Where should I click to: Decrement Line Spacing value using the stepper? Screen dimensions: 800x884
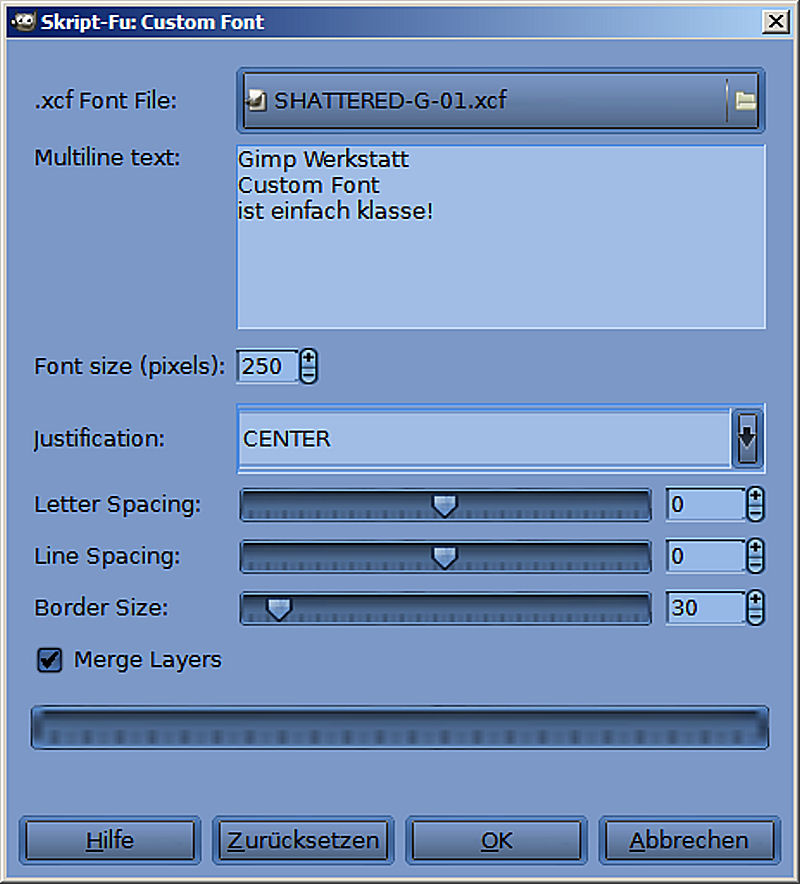(x=755, y=564)
